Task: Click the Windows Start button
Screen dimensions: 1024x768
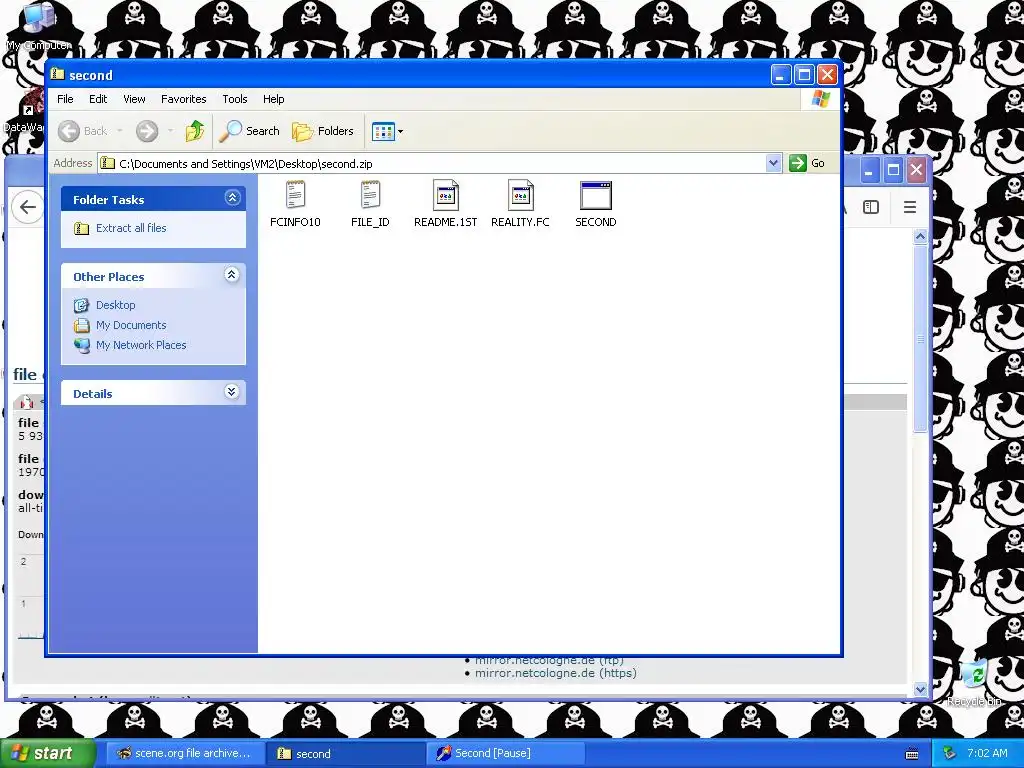Action: click(48, 754)
